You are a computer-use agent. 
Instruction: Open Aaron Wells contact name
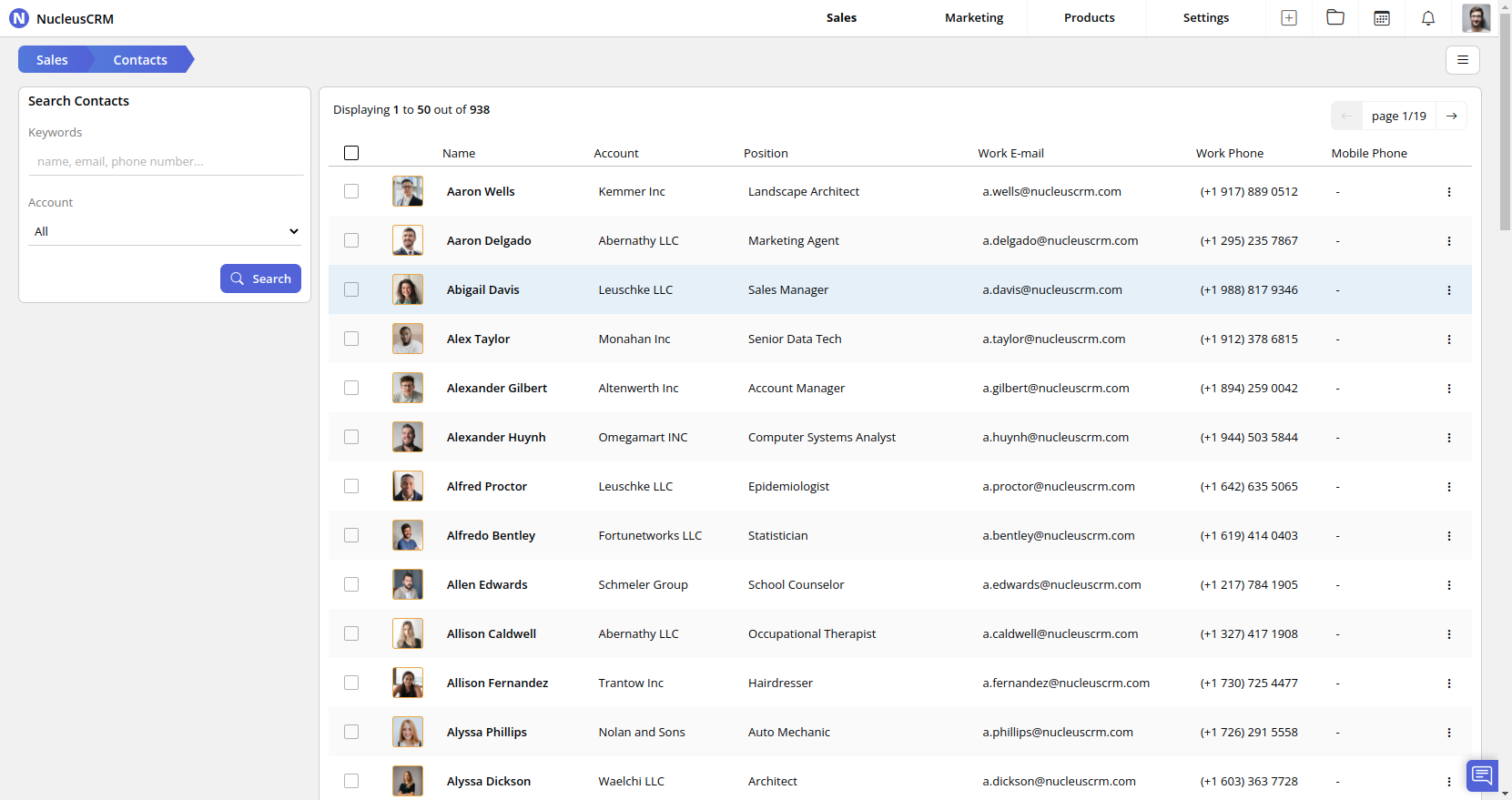click(x=481, y=191)
